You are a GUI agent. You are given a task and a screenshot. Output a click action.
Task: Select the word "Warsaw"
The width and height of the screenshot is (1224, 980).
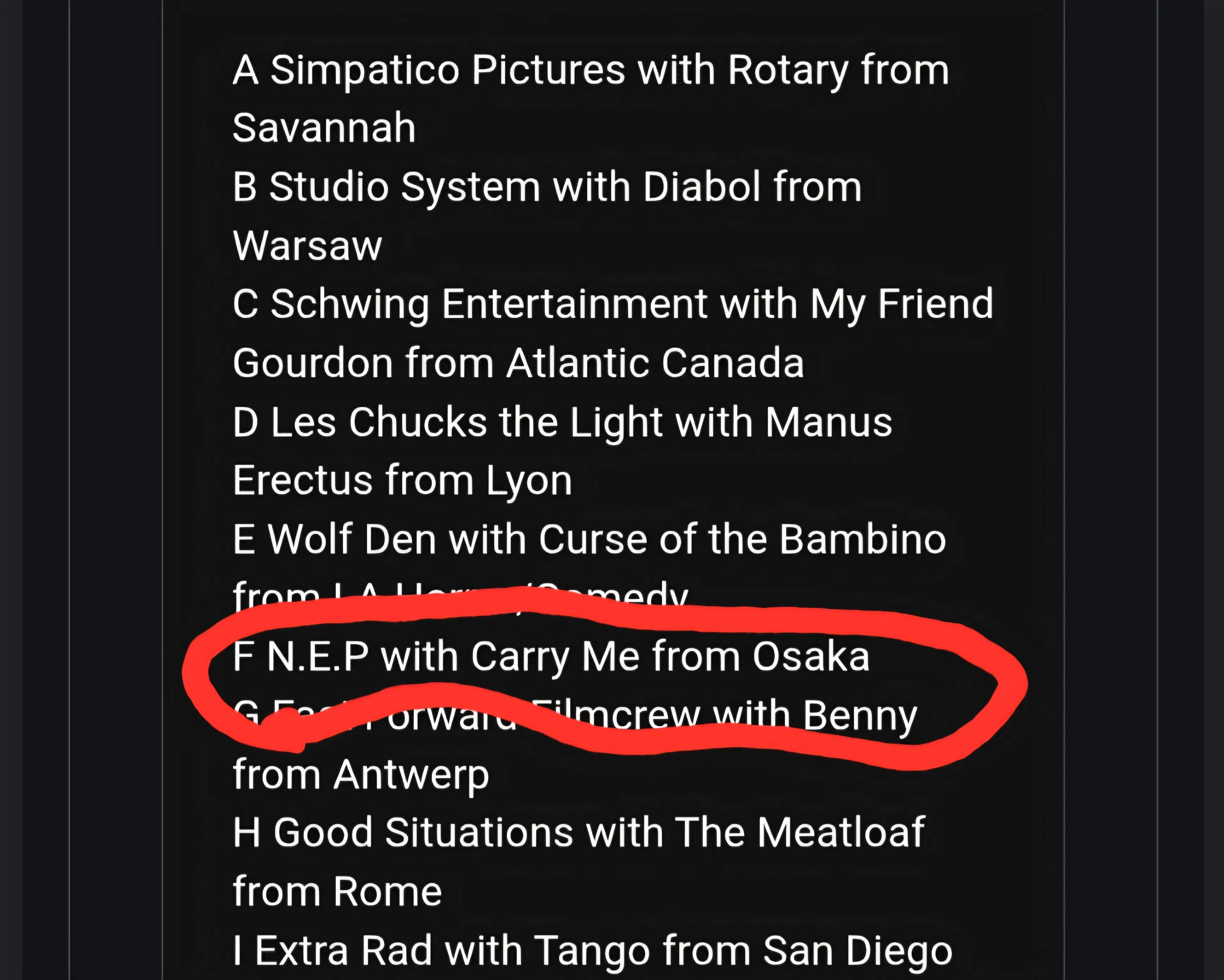(307, 246)
